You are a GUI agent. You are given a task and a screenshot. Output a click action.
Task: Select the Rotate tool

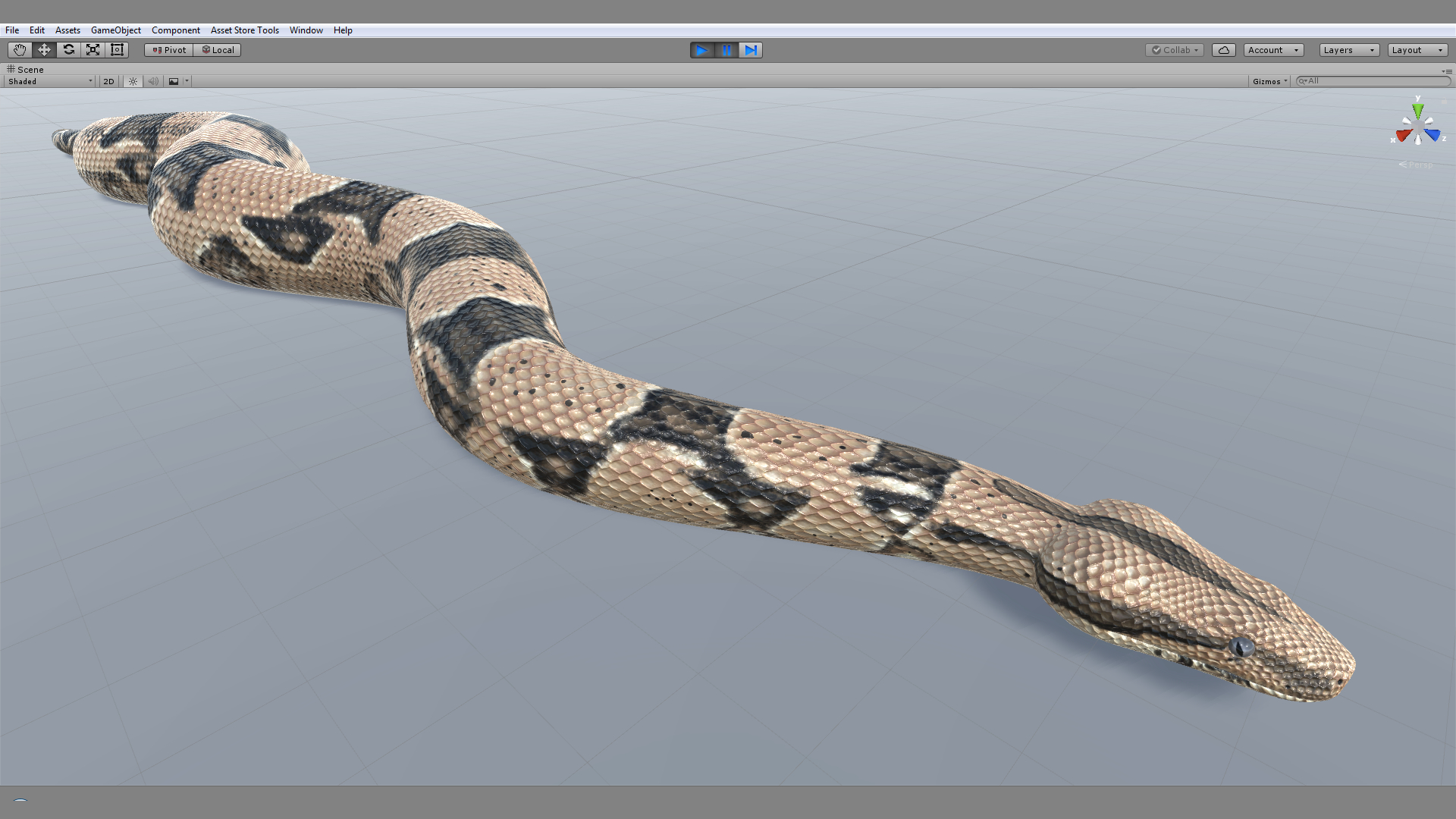68,49
